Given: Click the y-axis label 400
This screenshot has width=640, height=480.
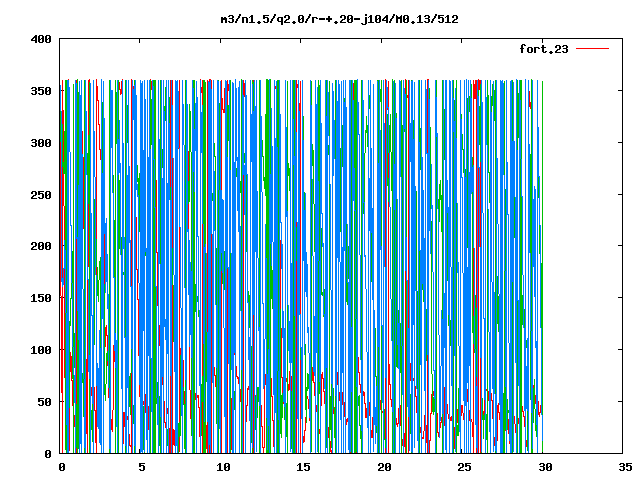Looking at the screenshot, I should [x=41, y=39].
